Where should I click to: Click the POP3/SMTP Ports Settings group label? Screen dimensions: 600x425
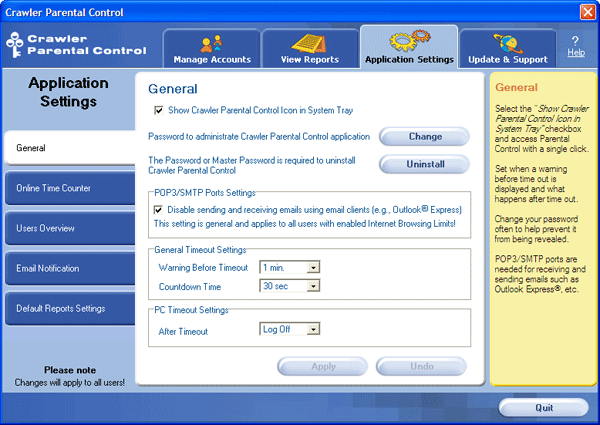205,193
